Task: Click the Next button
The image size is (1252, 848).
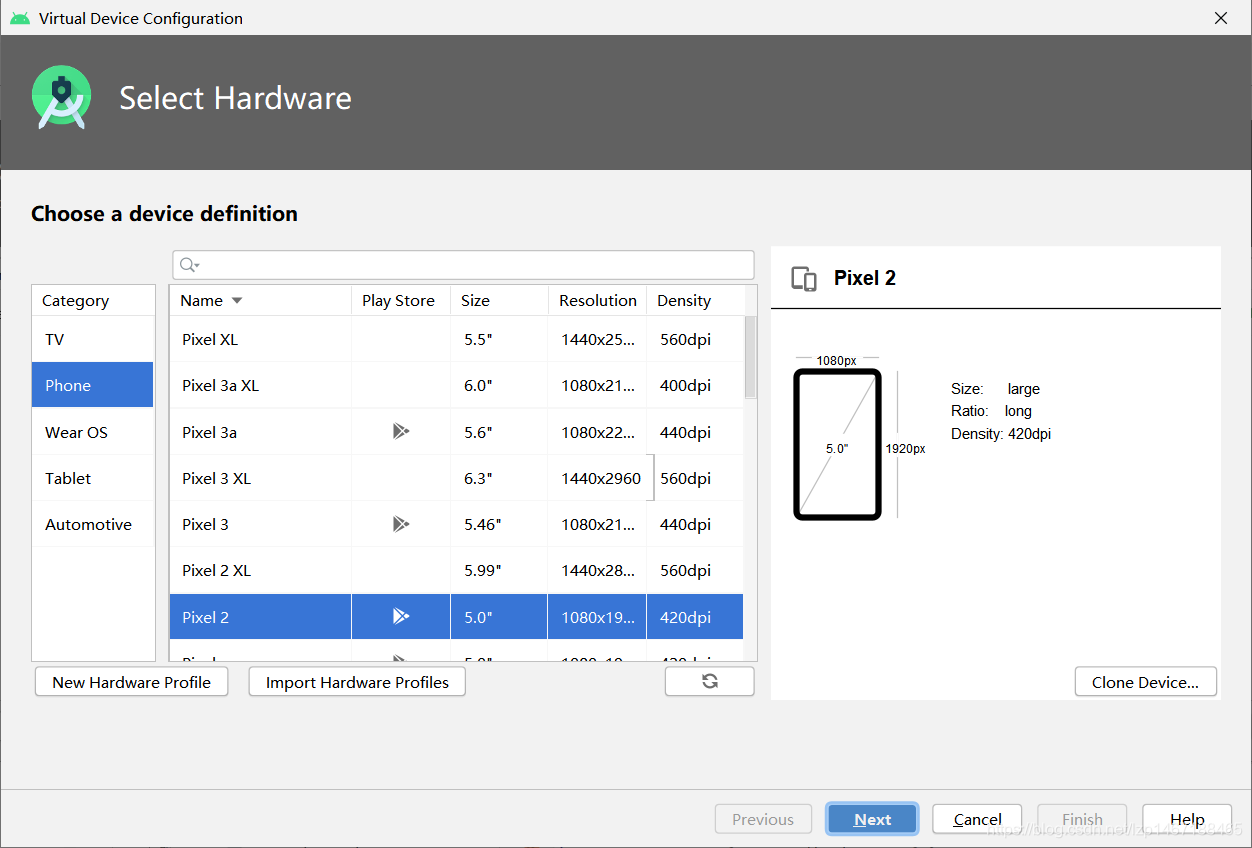Action: [872, 819]
